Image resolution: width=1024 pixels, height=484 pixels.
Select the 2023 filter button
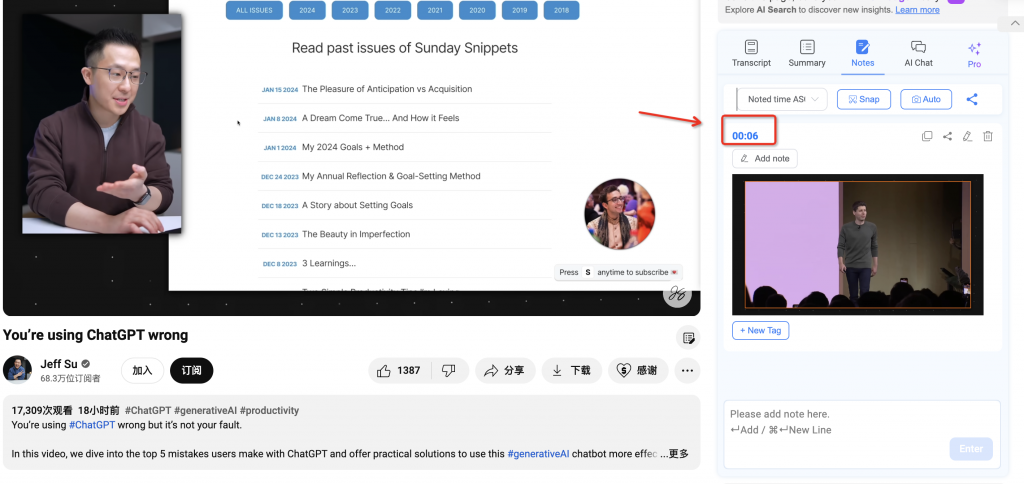coord(350,10)
